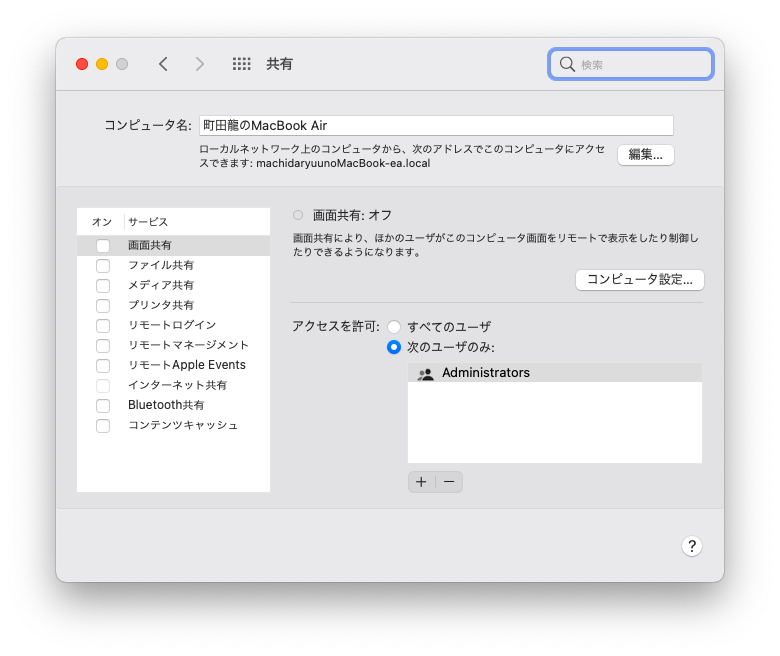
Task: Select すべてのユーザ radio button
Action: click(x=394, y=327)
